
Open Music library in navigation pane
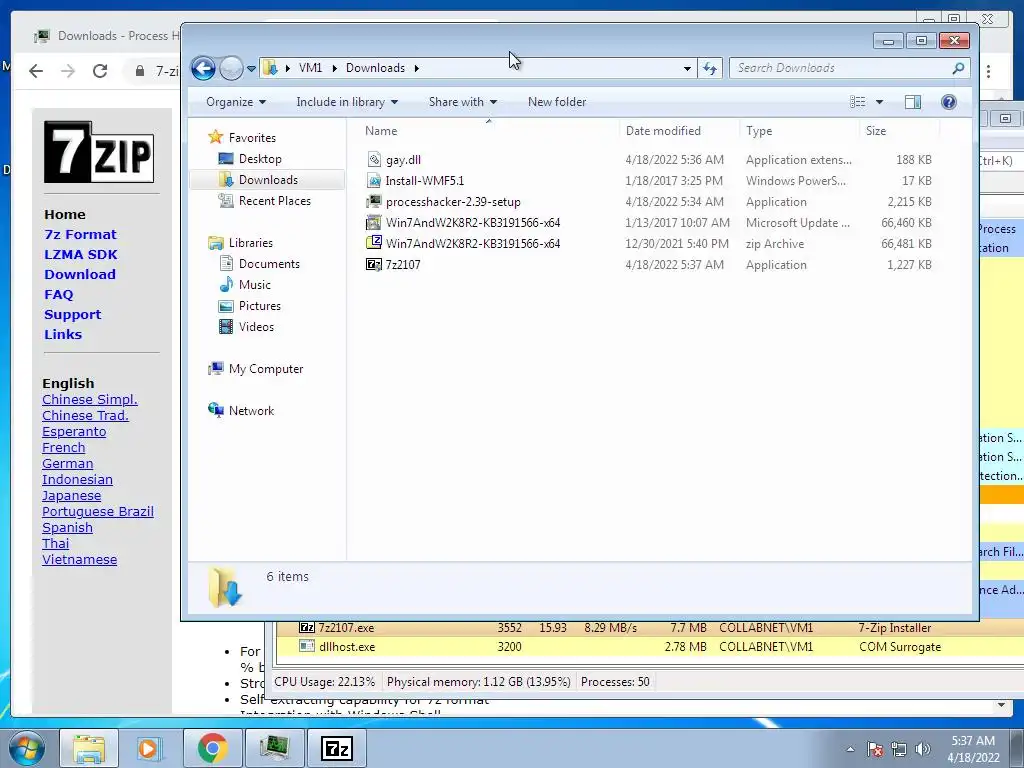pyautogui.click(x=255, y=285)
